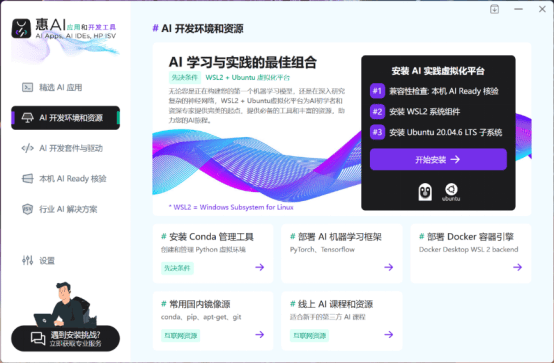Click 先决条件 tag on the Conda card
The width and height of the screenshot is (554, 363).
[x=177, y=268]
